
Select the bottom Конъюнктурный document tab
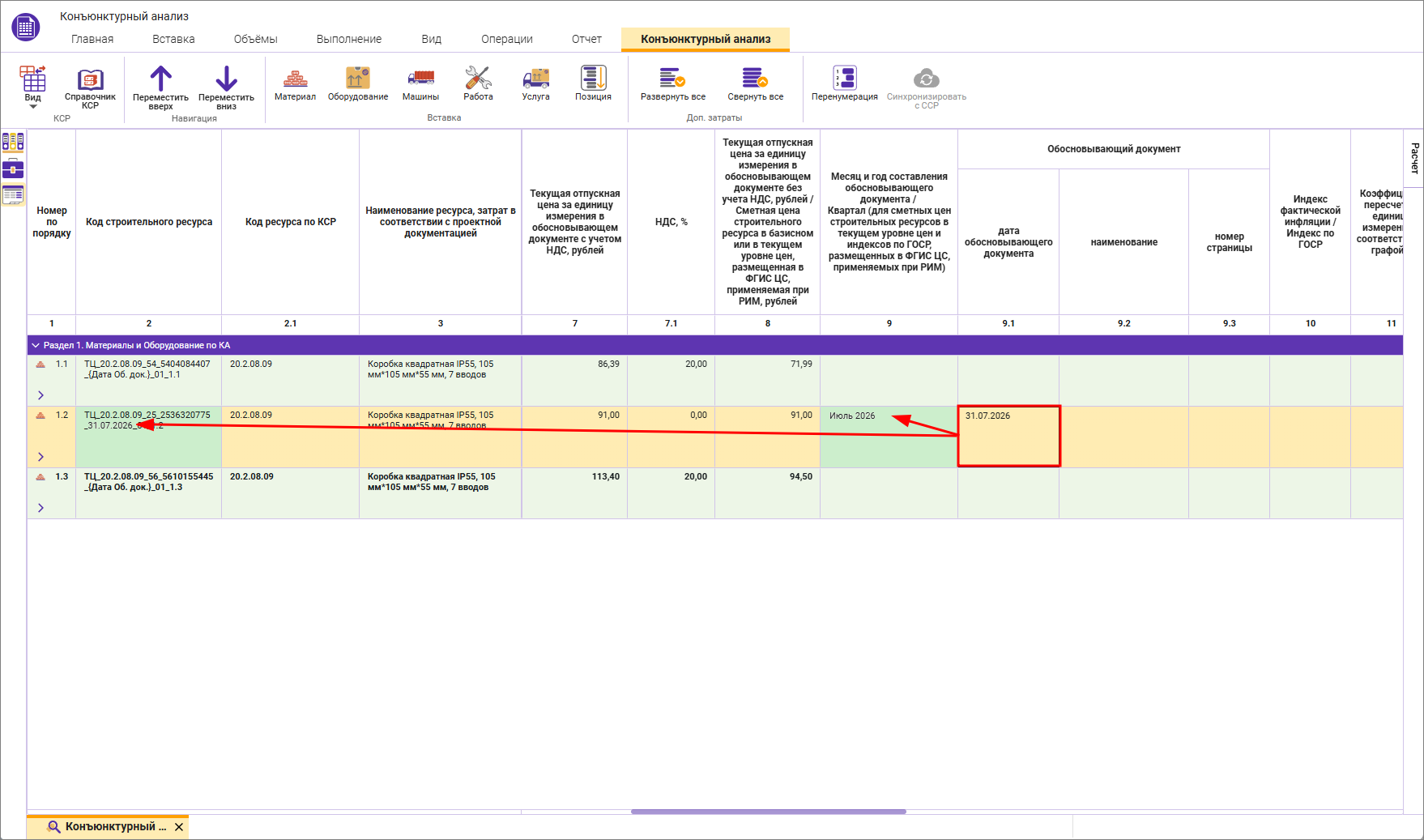[108, 827]
